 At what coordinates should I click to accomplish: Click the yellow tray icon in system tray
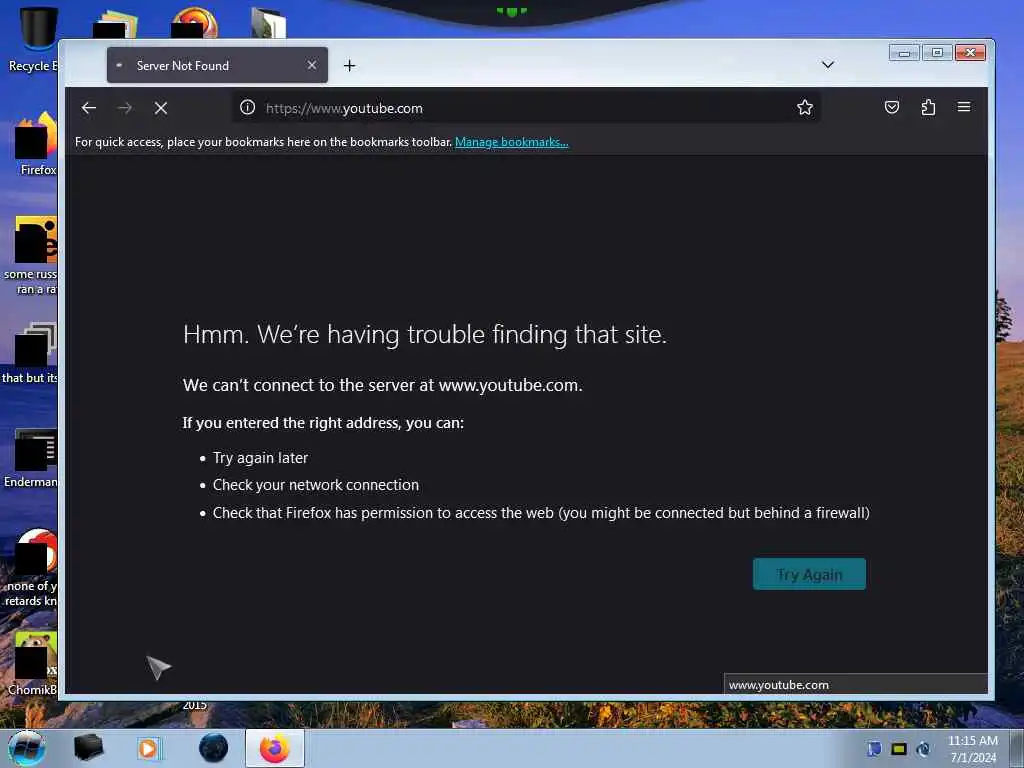(x=899, y=749)
